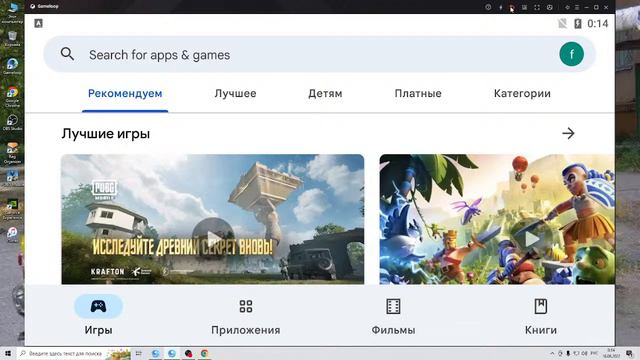Screen dimensions: 640x360
Task: Select the Приложения grid icon
Action: click(x=246, y=306)
